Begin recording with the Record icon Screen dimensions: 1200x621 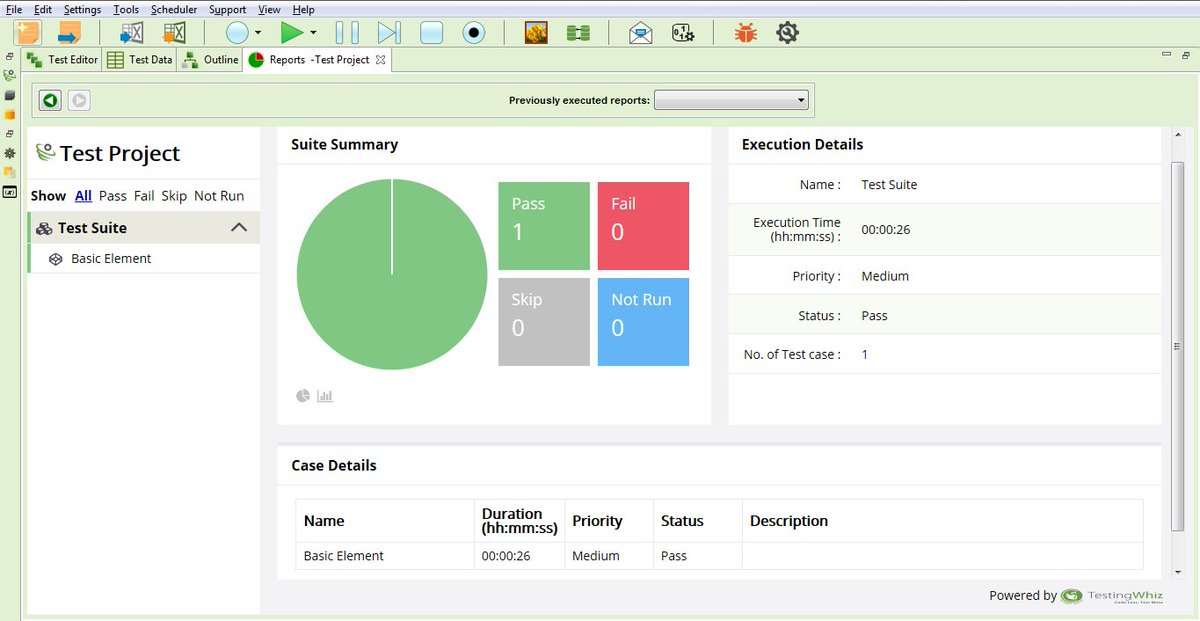472,32
